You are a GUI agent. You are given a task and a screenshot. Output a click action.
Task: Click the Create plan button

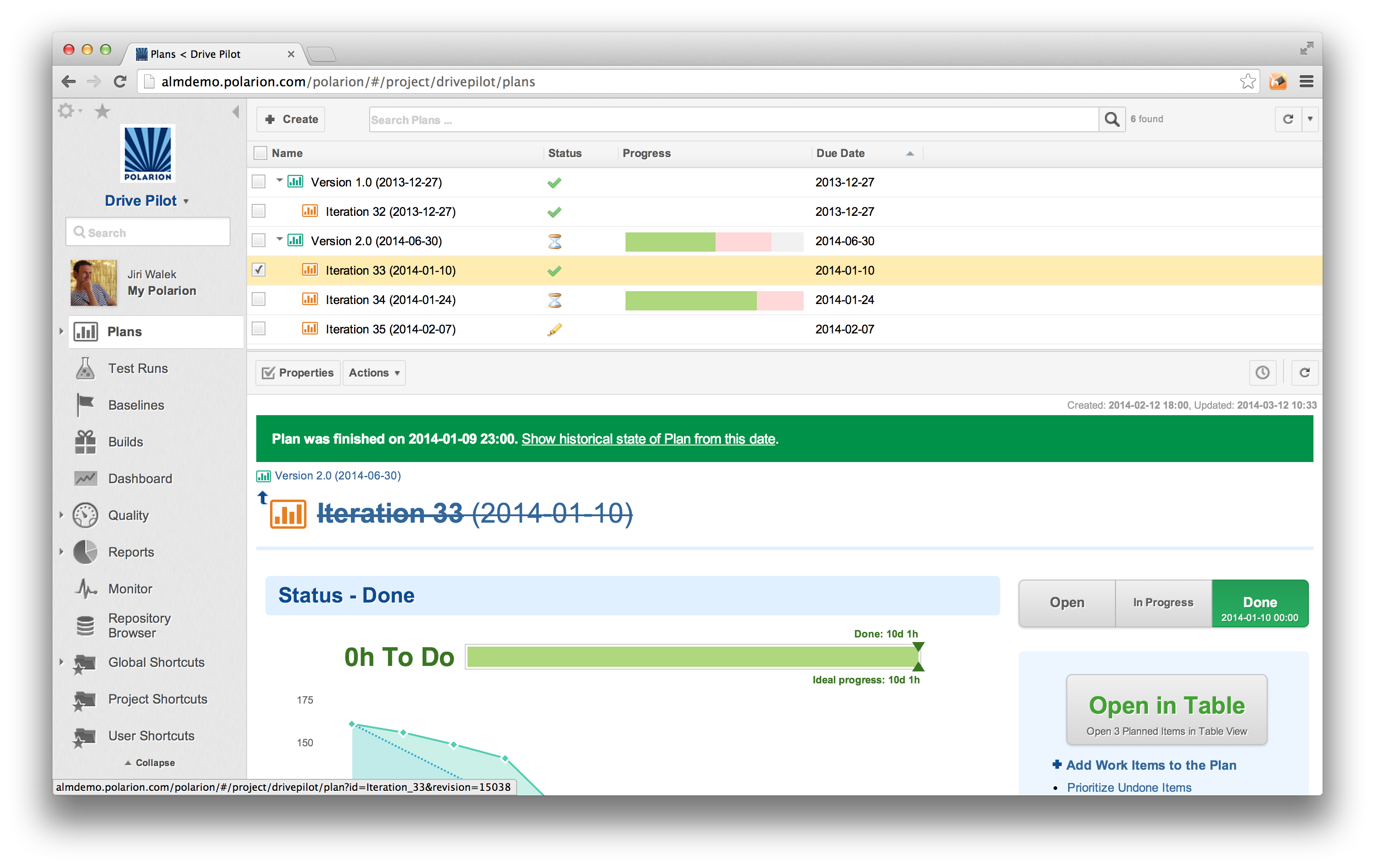click(291, 119)
